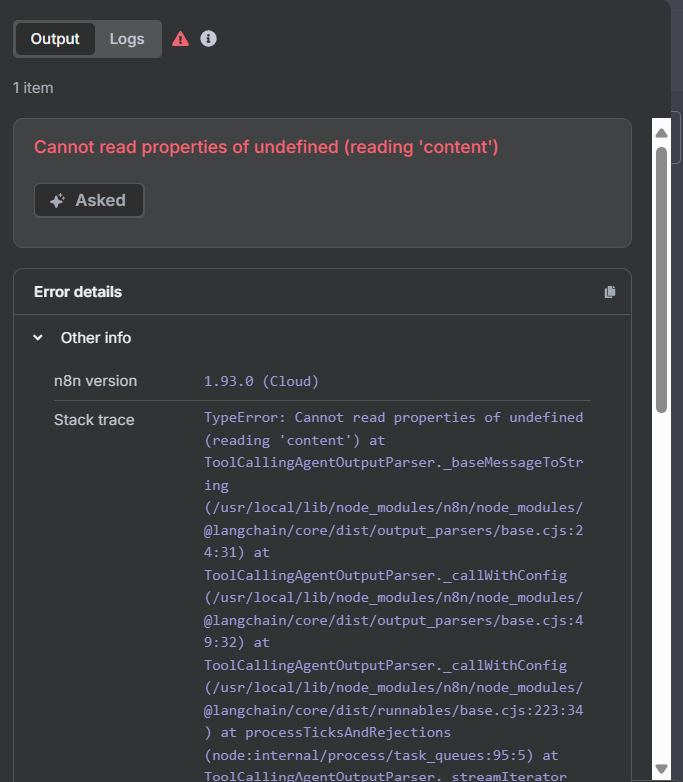Screen dimensions: 683x782
Task: Click the '1 item' count label
Action: click(33, 88)
